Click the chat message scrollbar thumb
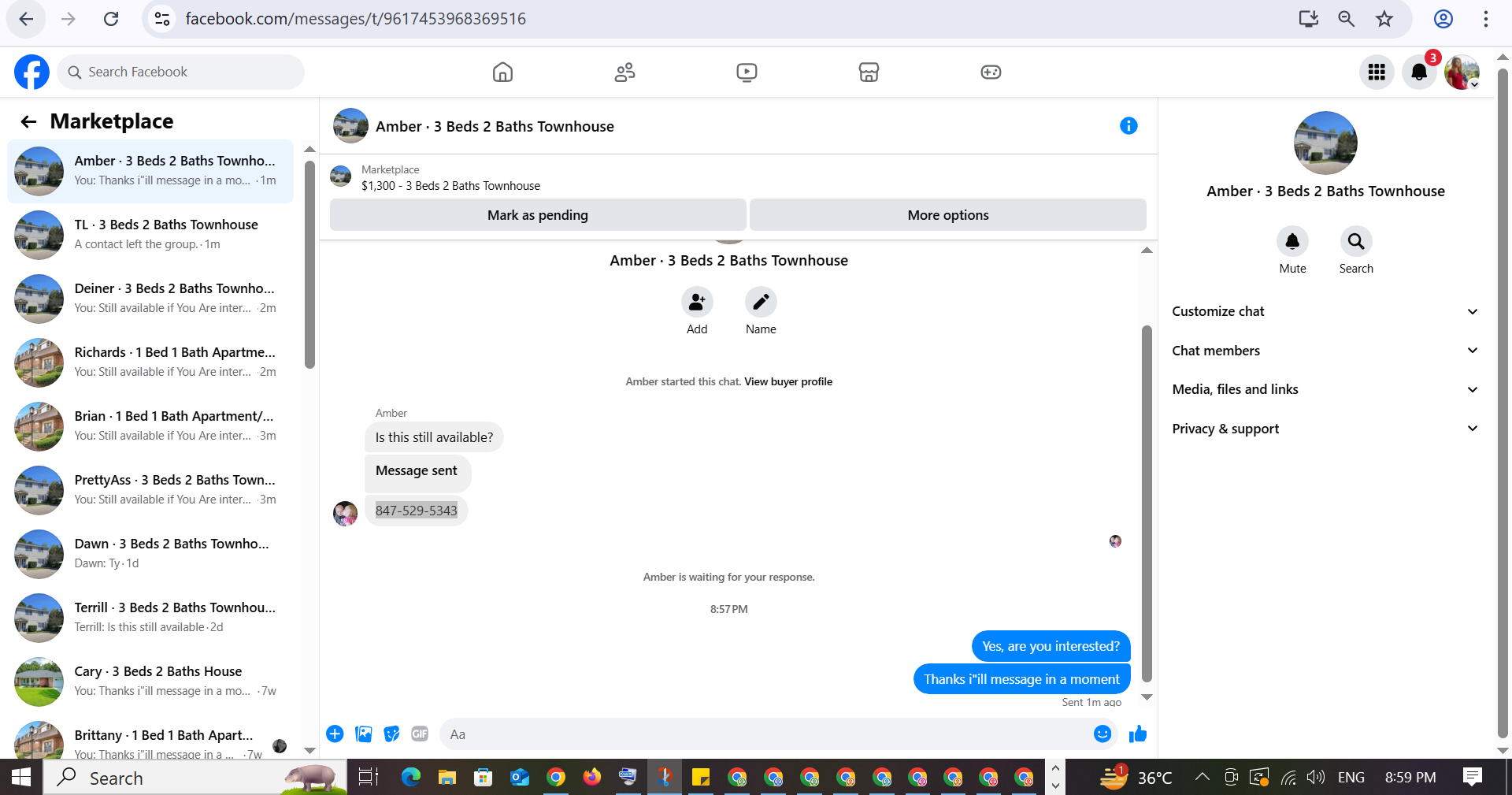The width and height of the screenshot is (1512, 795). (x=1147, y=503)
